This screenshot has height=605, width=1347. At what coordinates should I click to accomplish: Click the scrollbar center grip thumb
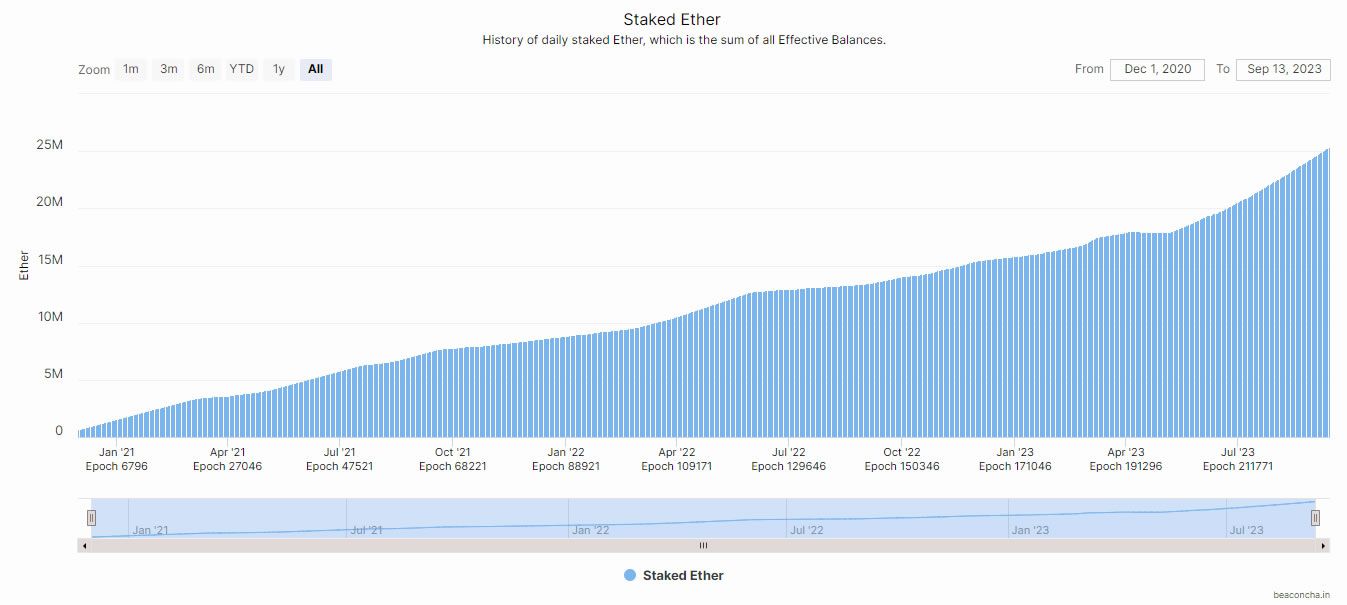703,546
